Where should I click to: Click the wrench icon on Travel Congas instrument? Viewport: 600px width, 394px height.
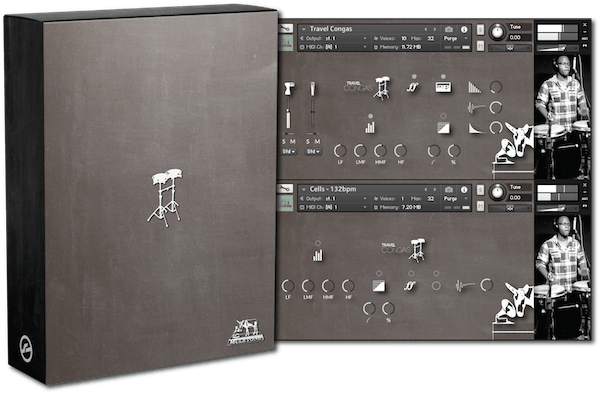(285, 28)
